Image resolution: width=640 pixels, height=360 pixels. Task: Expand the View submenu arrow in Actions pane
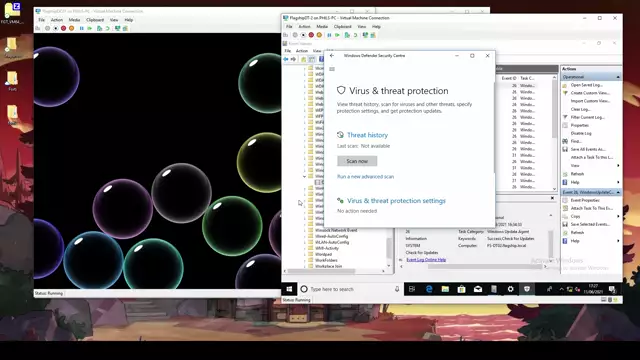tap(618, 165)
